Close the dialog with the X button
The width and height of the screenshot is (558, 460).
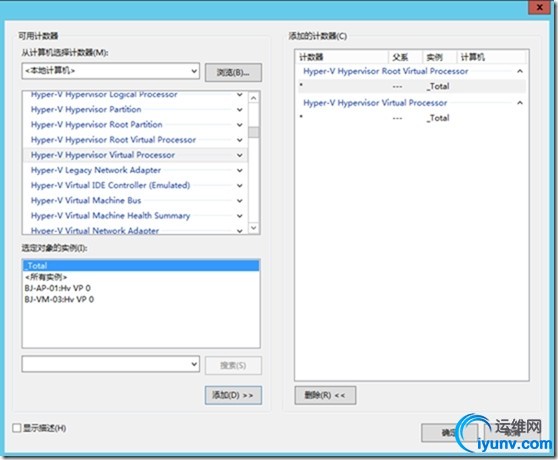point(539,7)
